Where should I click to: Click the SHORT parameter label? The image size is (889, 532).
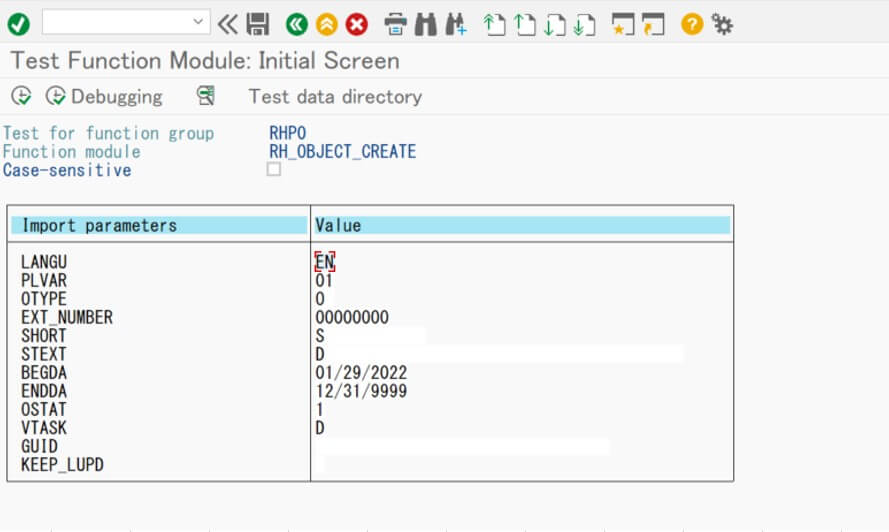tap(44, 336)
